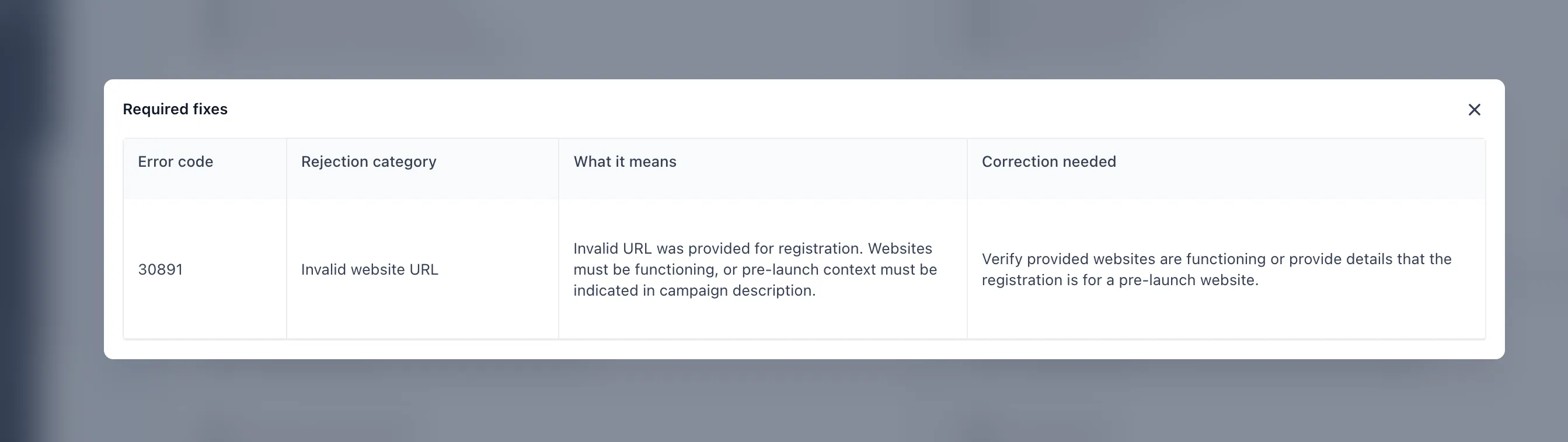Click the Invalid website URL category cell
This screenshot has width=1568, height=442.
pyautogui.click(x=370, y=269)
